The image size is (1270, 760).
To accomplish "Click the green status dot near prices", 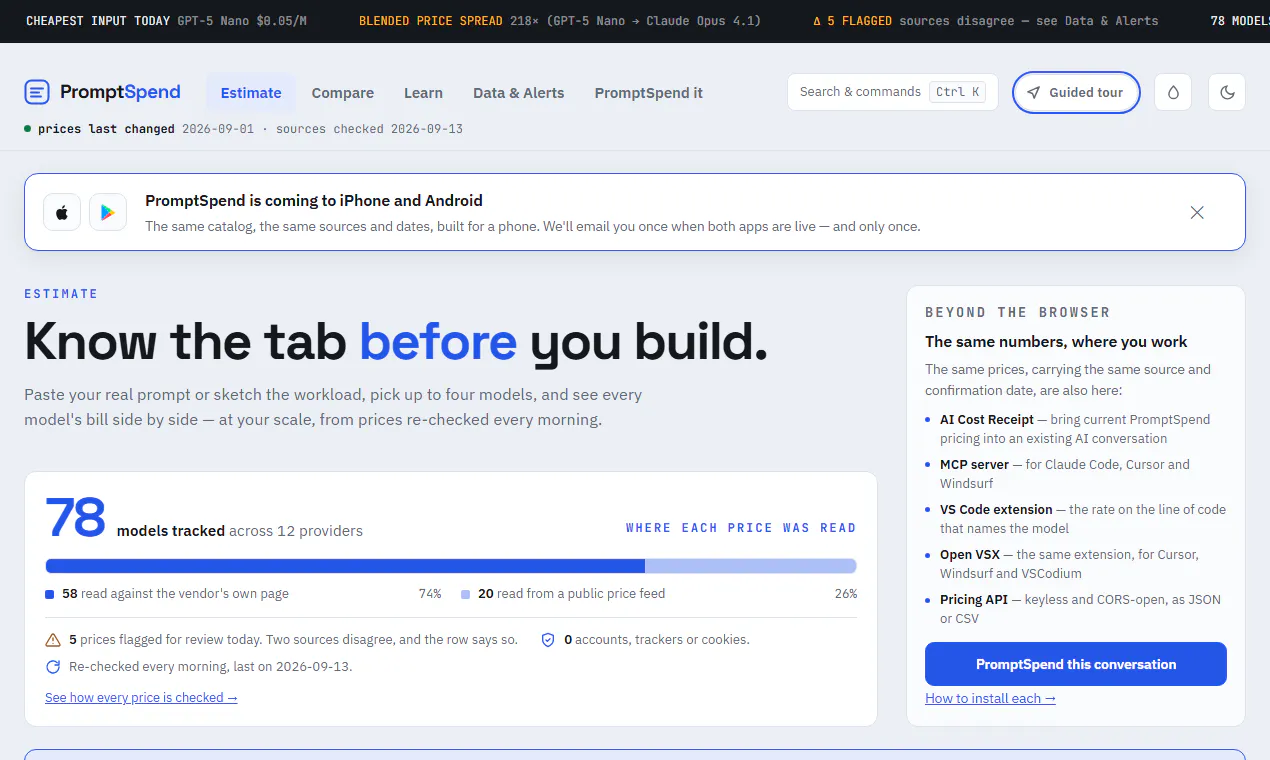I will [28, 129].
